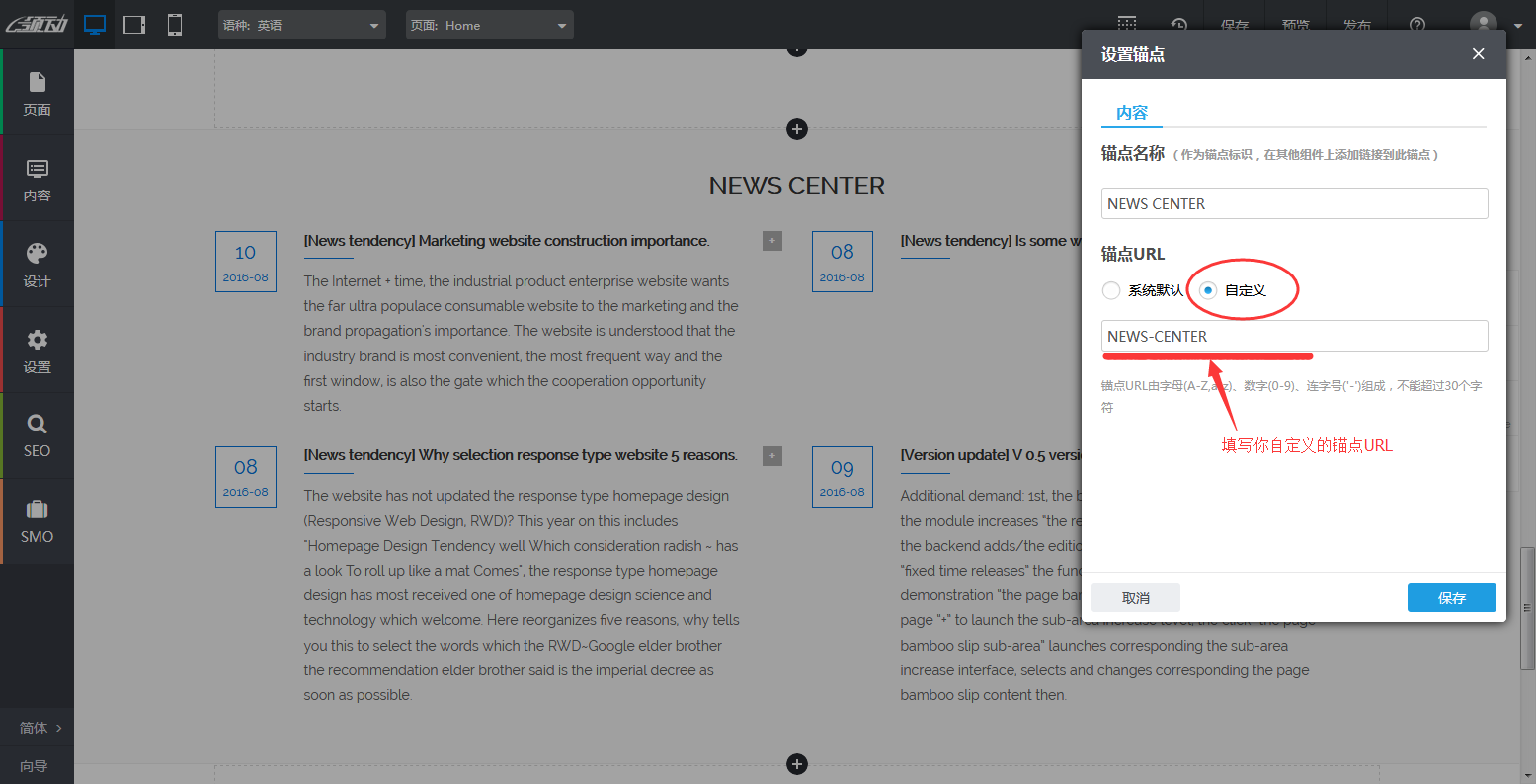The width and height of the screenshot is (1536, 784).
Task: Select the 系统默认 radio option
Action: 1111,290
